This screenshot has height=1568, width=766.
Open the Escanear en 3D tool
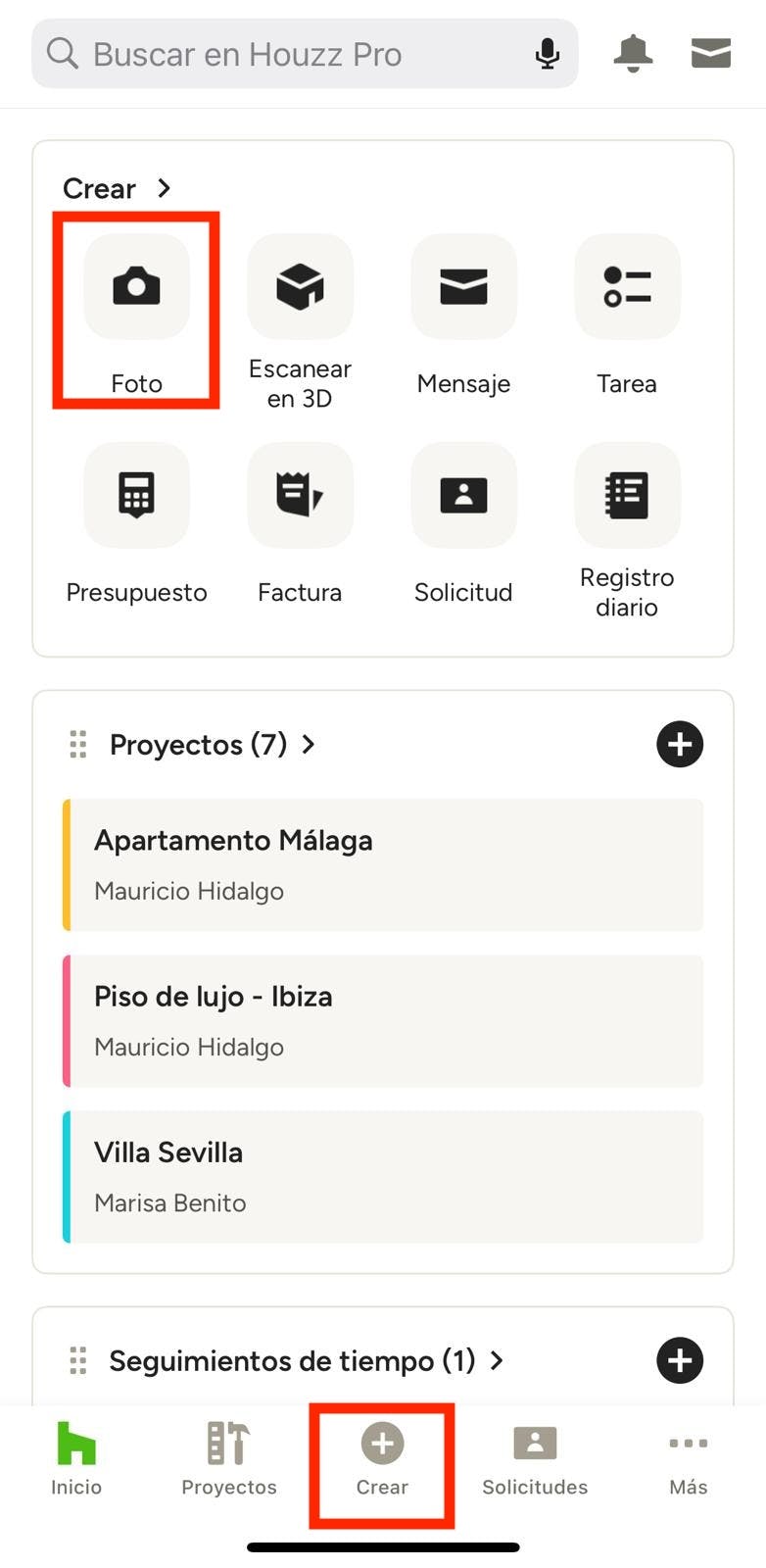[300, 287]
